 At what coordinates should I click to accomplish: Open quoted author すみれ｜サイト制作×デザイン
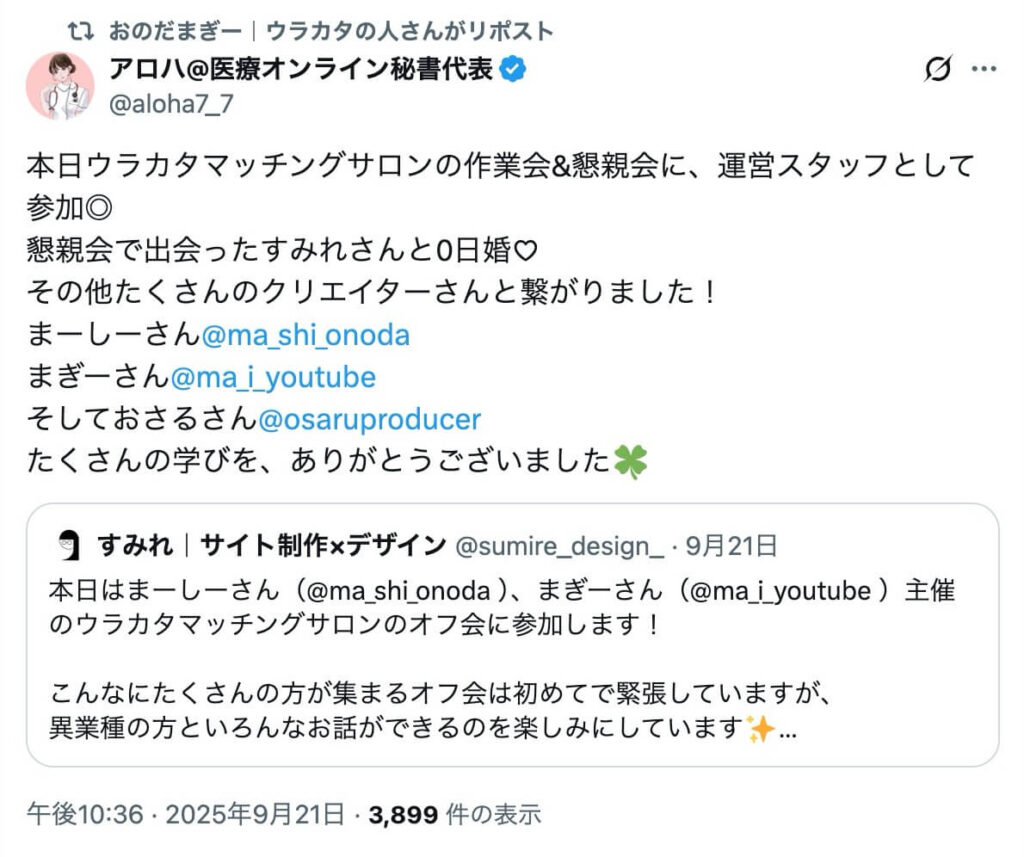[272, 545]
